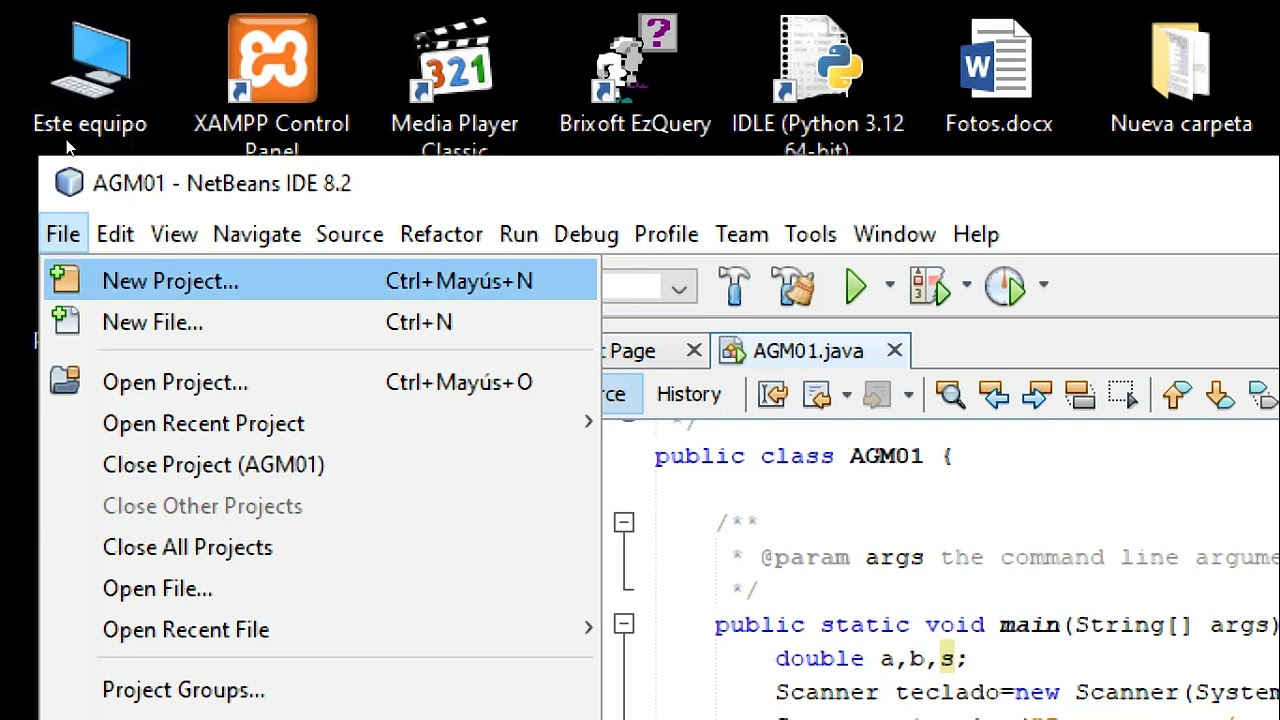Screen dimensions: 1280x720
Task: Click the Next Bookmark icon
Action: tap(1220, 395)
